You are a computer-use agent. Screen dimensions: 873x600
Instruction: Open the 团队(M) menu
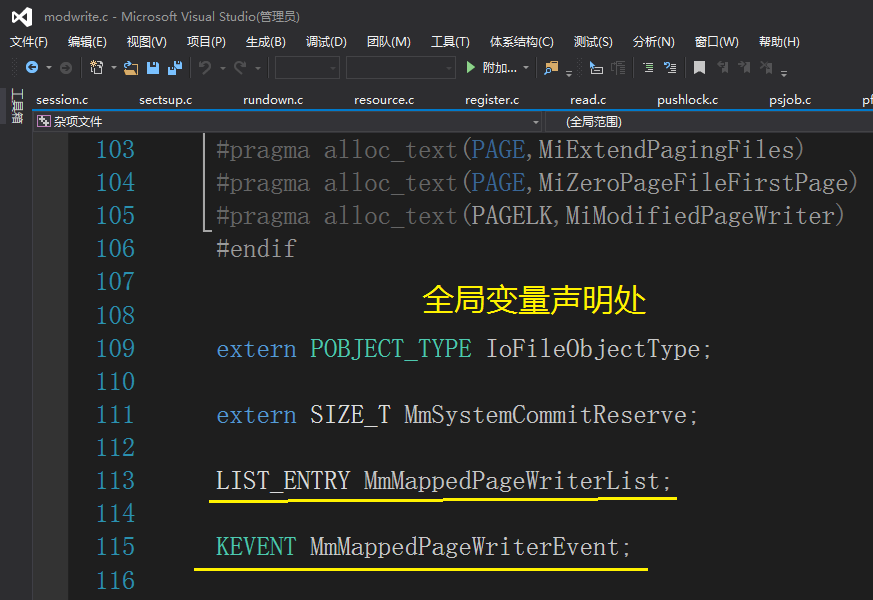point(389,42)
